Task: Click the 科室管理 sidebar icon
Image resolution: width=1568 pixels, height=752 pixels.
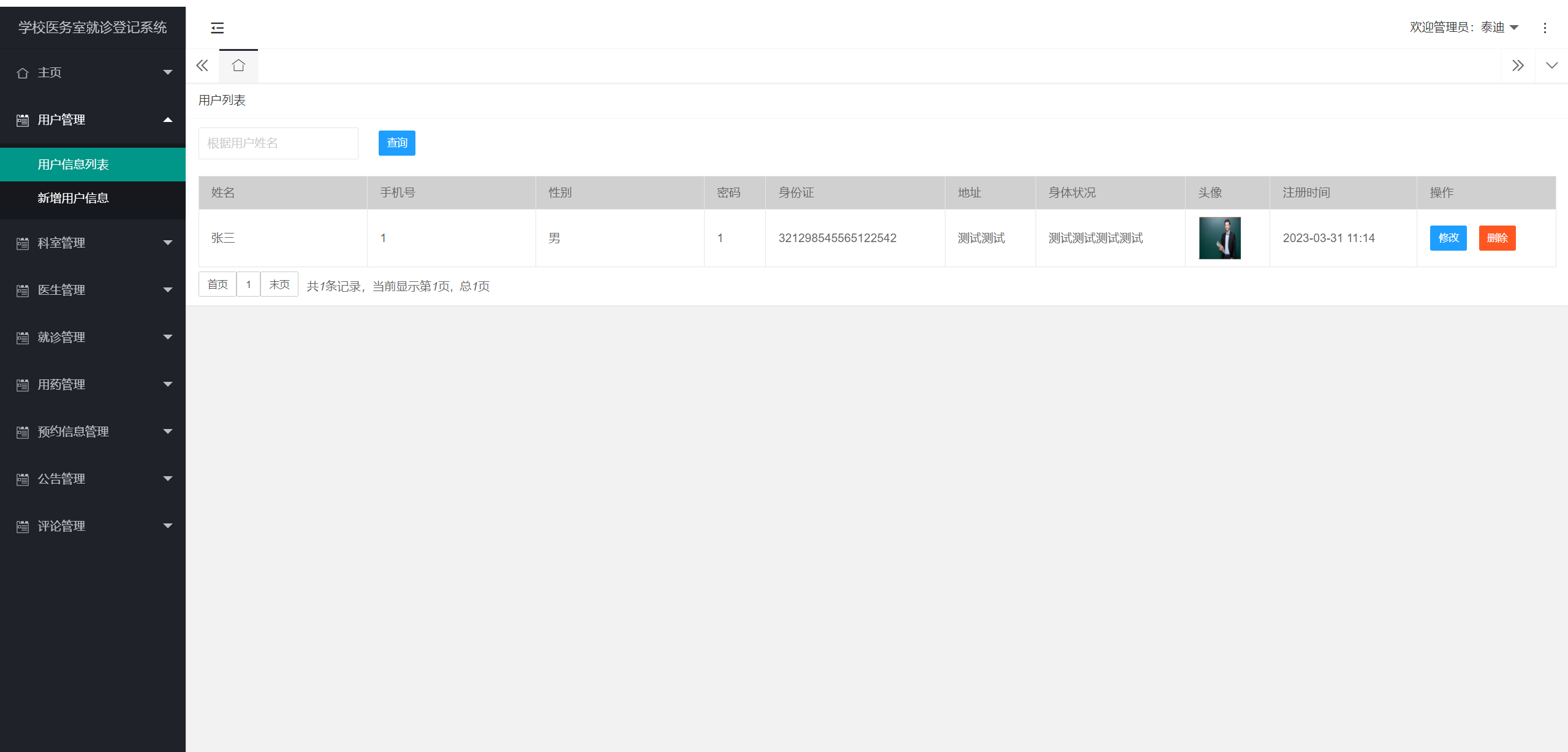Action: tap(23, 243)
